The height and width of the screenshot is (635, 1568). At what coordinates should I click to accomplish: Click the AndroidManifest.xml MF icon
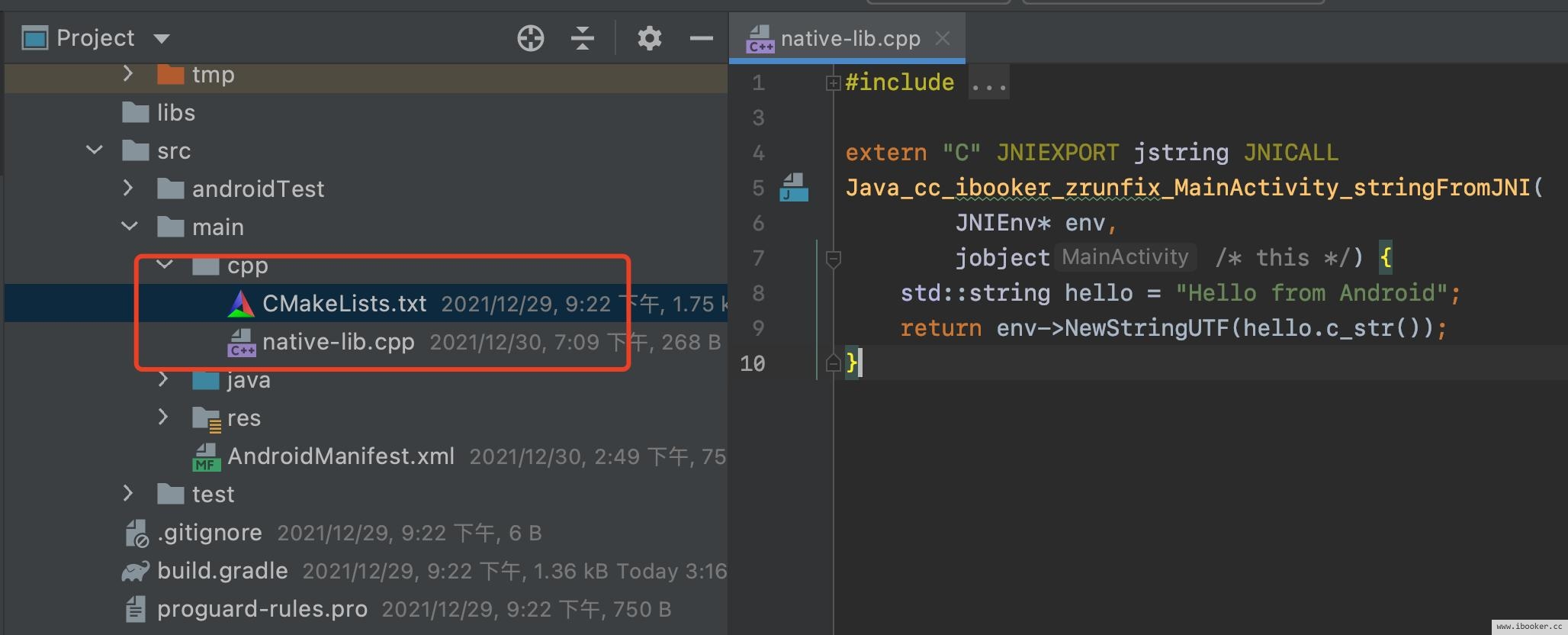tap(205, 457)
